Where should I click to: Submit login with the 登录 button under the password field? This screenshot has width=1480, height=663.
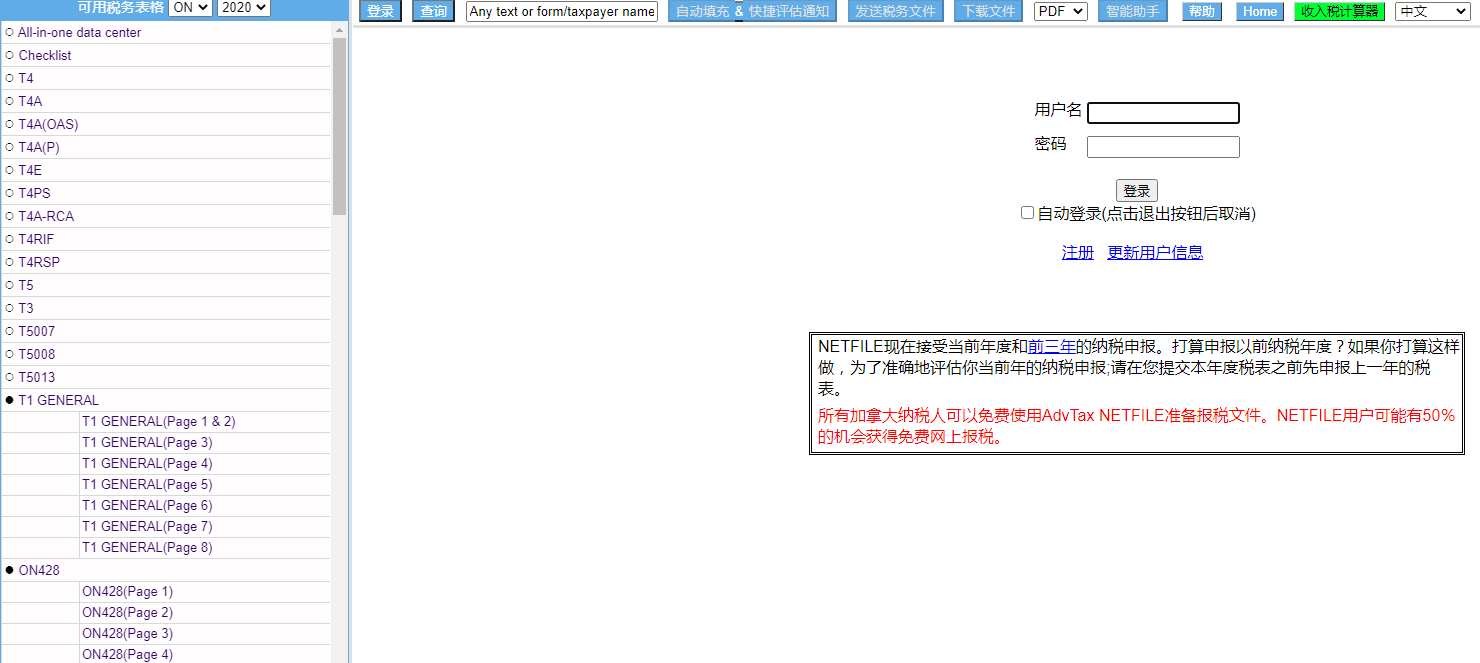(x=1136, y=191)
